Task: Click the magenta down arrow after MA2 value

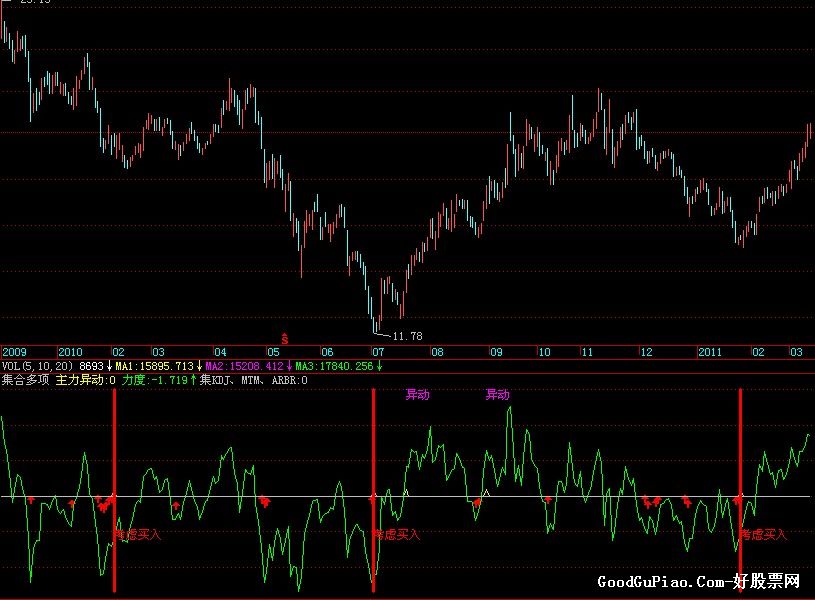Action: (x=288, y=367)
